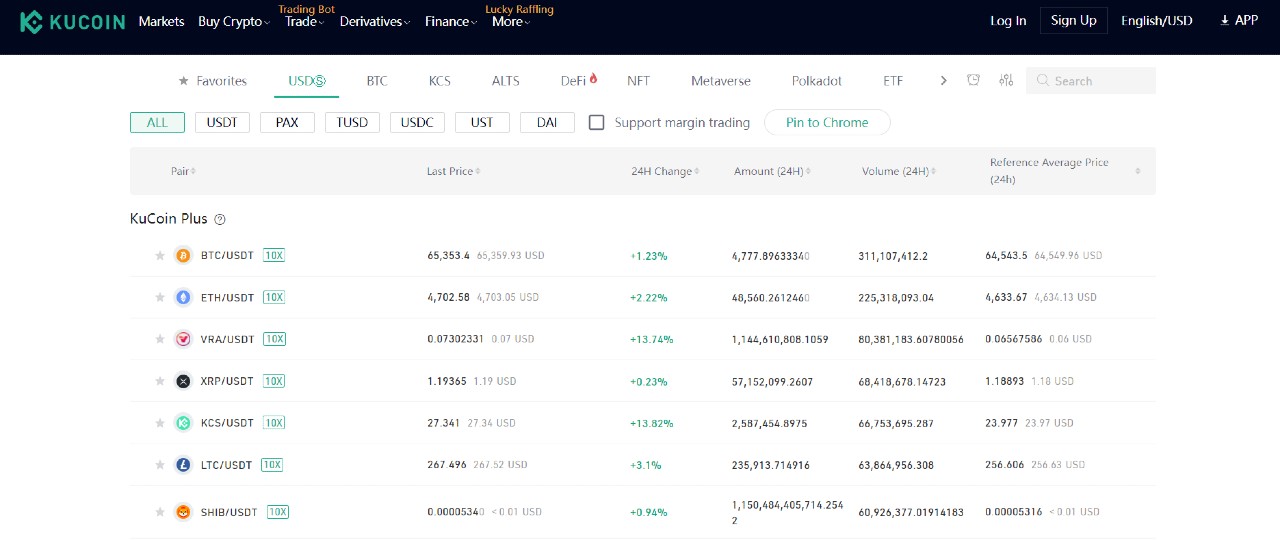This screenshot has height=540, width=1280.
Task: Favorite the LTC/USDT pair star
Action: [x=160, y=465]
